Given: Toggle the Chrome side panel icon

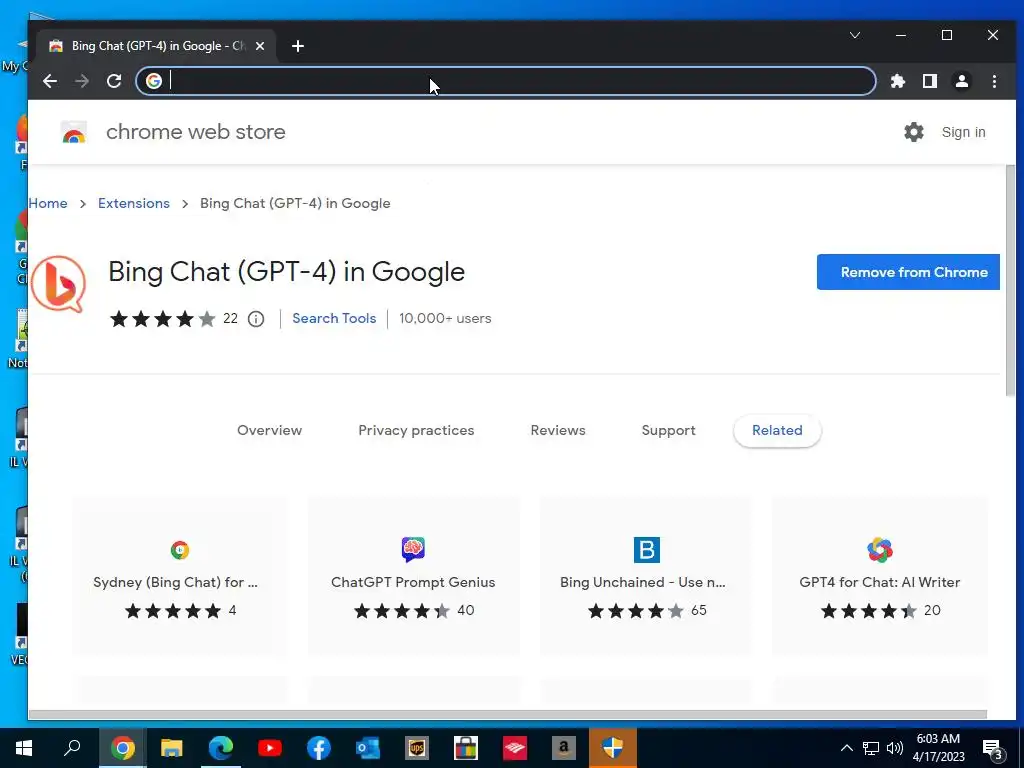Looking at the screenshot, I should click(930, 81).
